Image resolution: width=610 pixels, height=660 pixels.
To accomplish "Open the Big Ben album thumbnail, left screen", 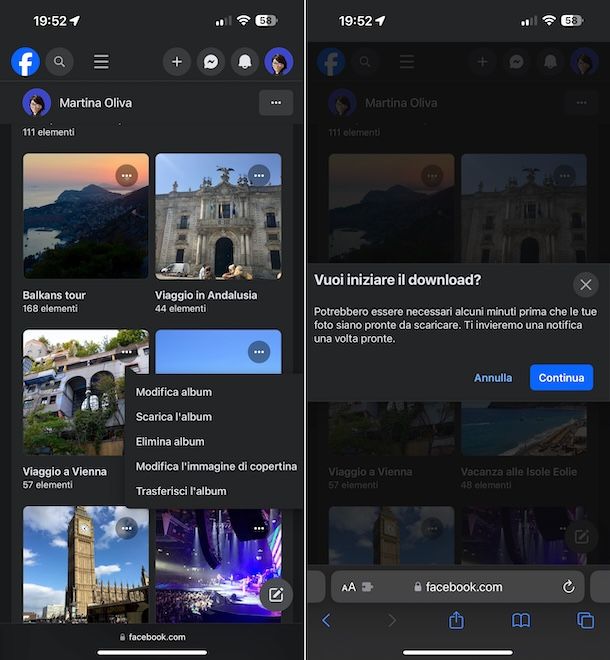I will coord(86,564).
